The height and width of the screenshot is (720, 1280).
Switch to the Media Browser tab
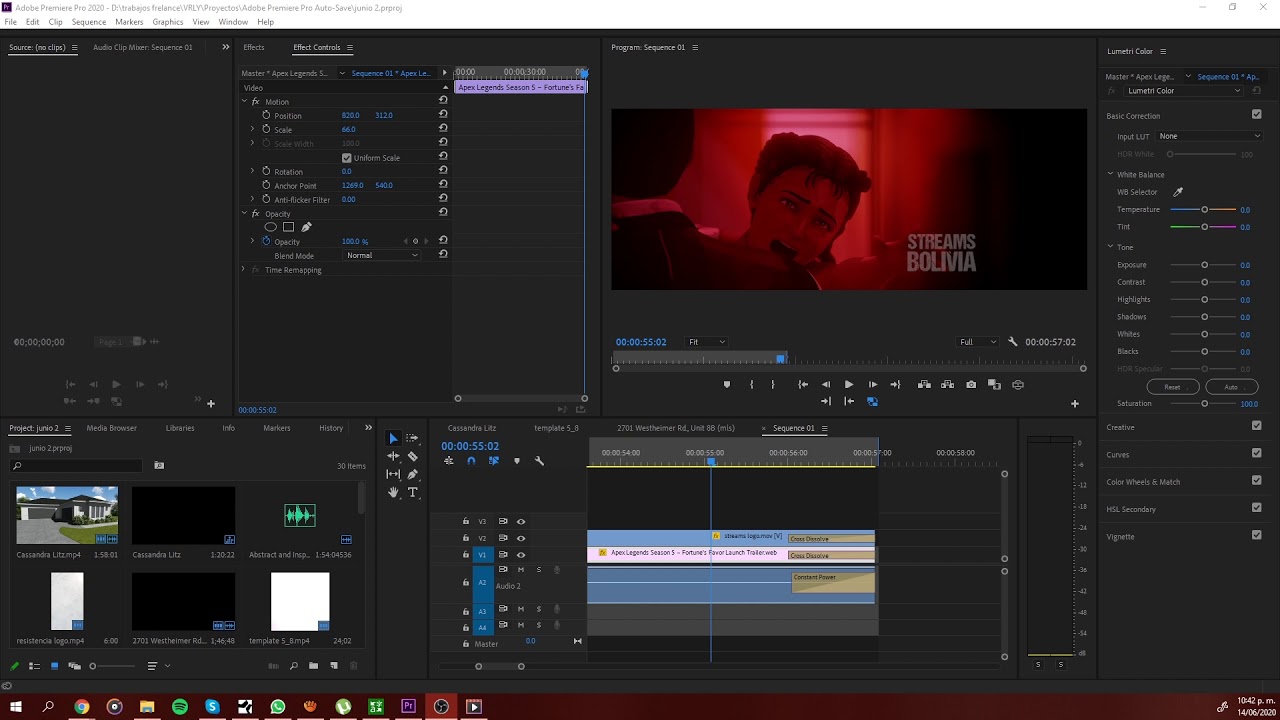[111, 428]
